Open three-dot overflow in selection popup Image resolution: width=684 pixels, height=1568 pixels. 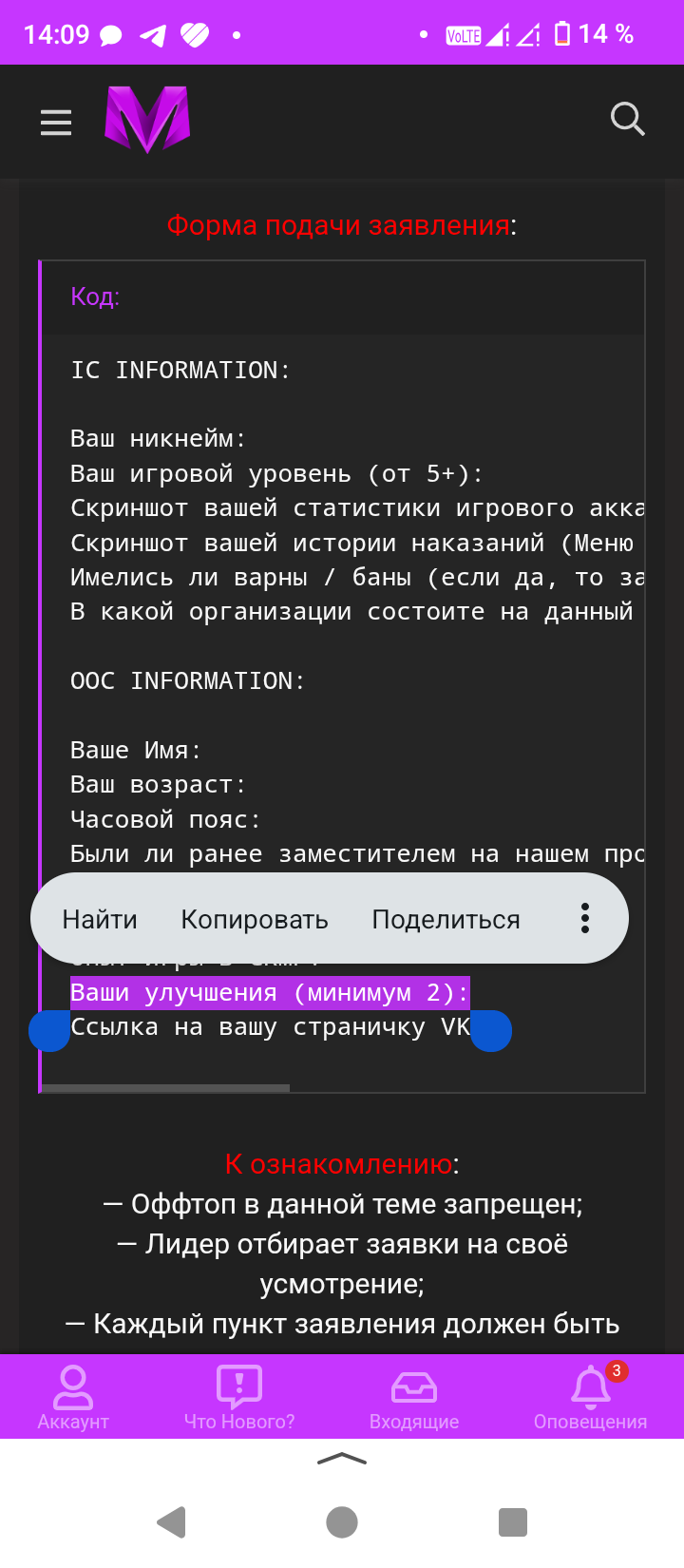coord(585,918)
